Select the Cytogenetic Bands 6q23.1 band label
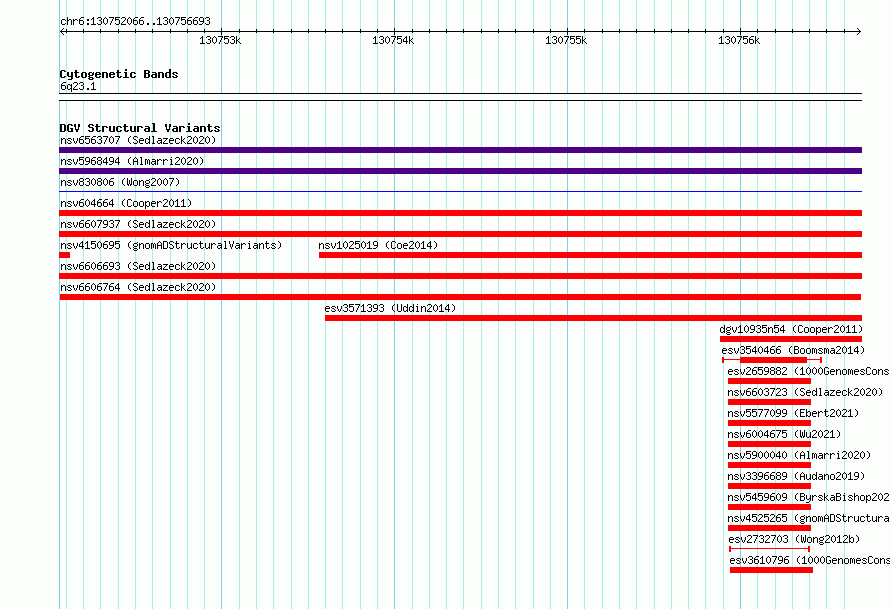Image resolution: width=890 pixels, height=609 pixels. click(x=78, y=86)
